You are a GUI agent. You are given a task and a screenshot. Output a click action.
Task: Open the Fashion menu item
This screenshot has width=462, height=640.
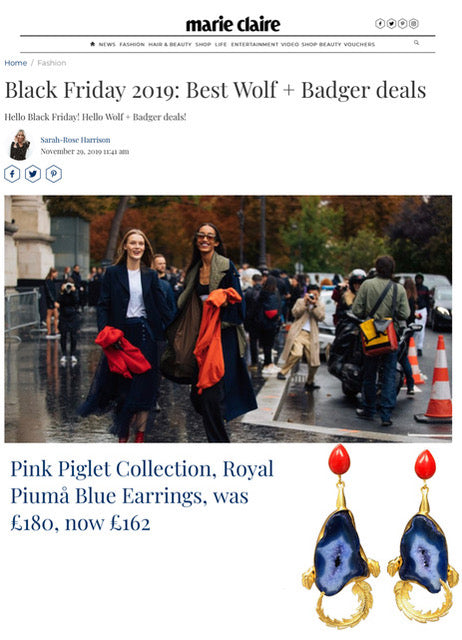click(x=132, y=44)
